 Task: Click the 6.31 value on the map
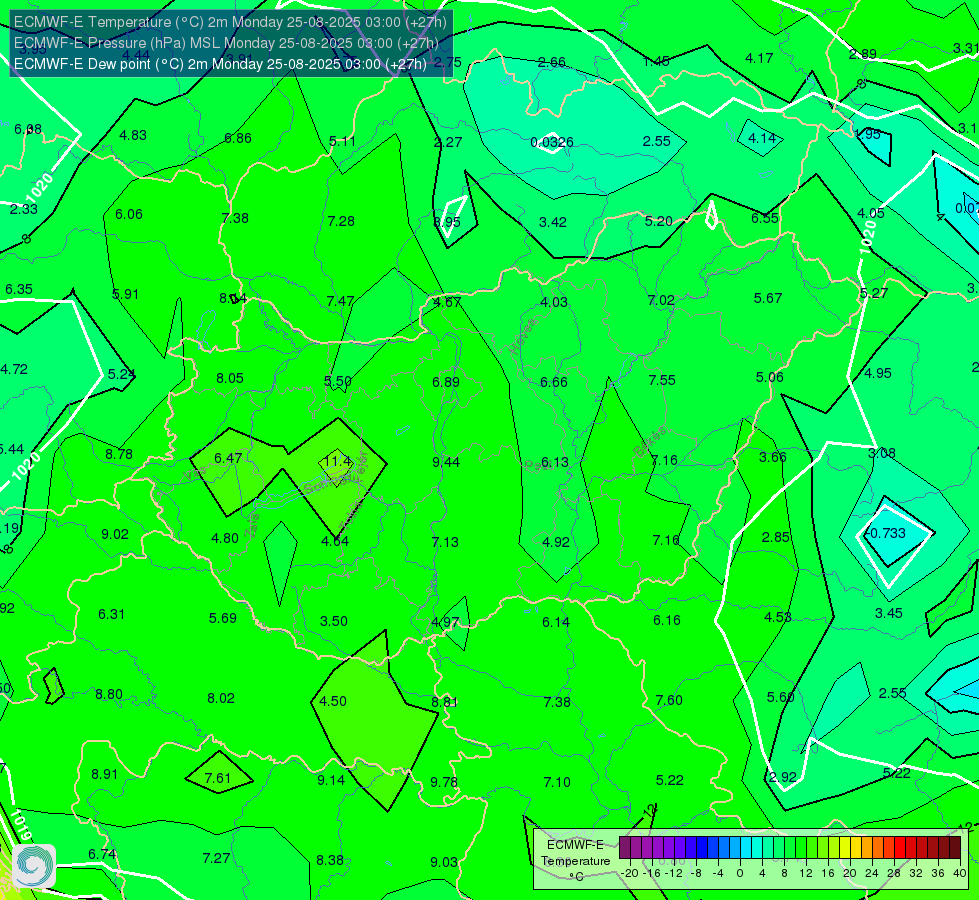(111, 614)
